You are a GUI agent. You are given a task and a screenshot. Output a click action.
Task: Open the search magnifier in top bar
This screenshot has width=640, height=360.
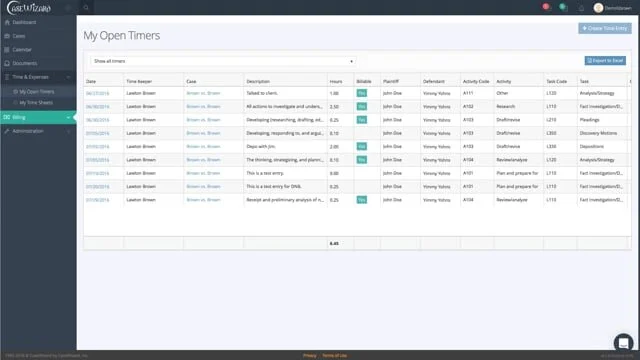click(x=86, y=8)
